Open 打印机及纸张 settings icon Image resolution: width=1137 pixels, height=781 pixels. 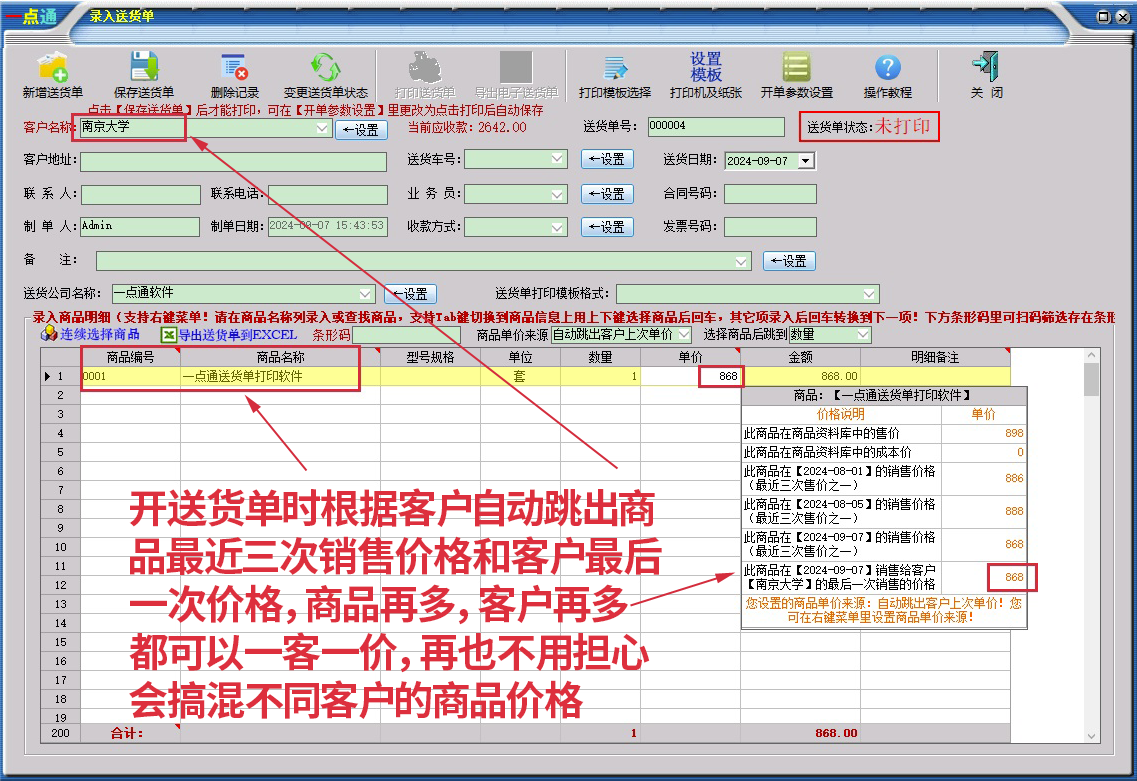pos(705,68)
